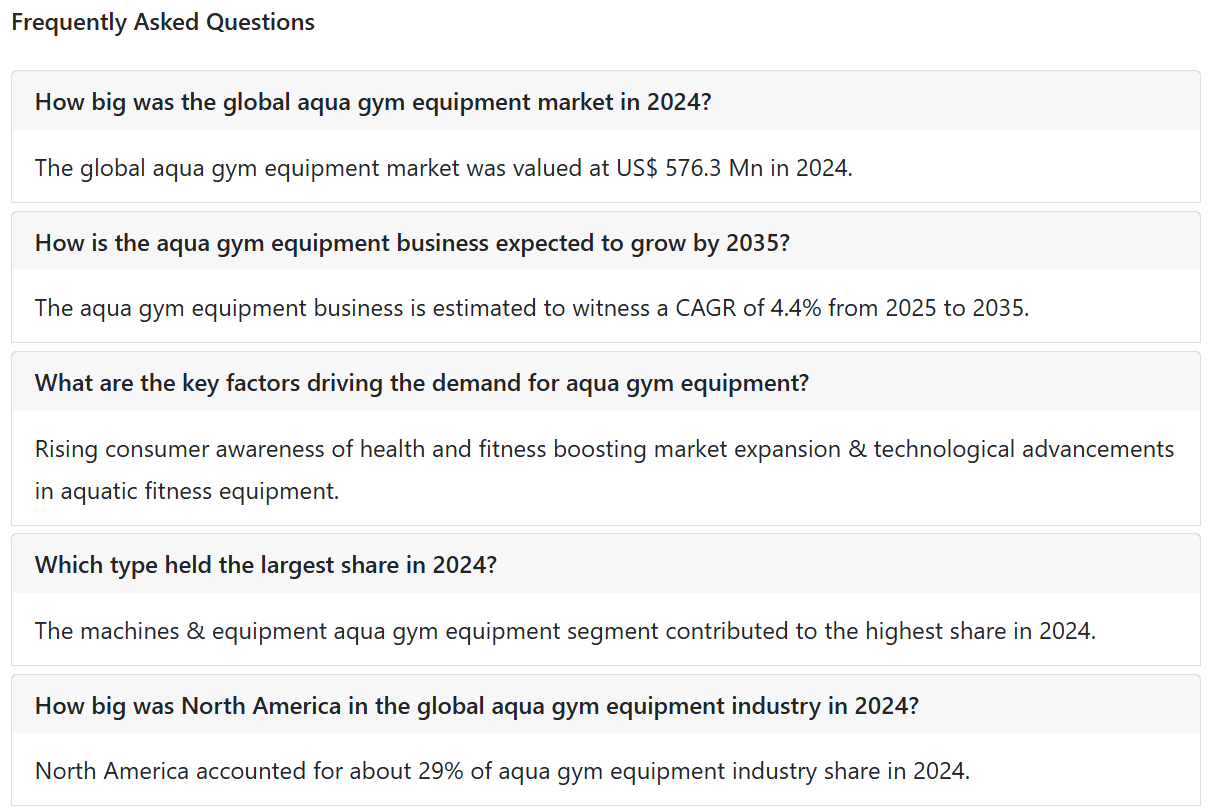
Task: Click the '4.4%' growth rate figure
Action: 796,307
